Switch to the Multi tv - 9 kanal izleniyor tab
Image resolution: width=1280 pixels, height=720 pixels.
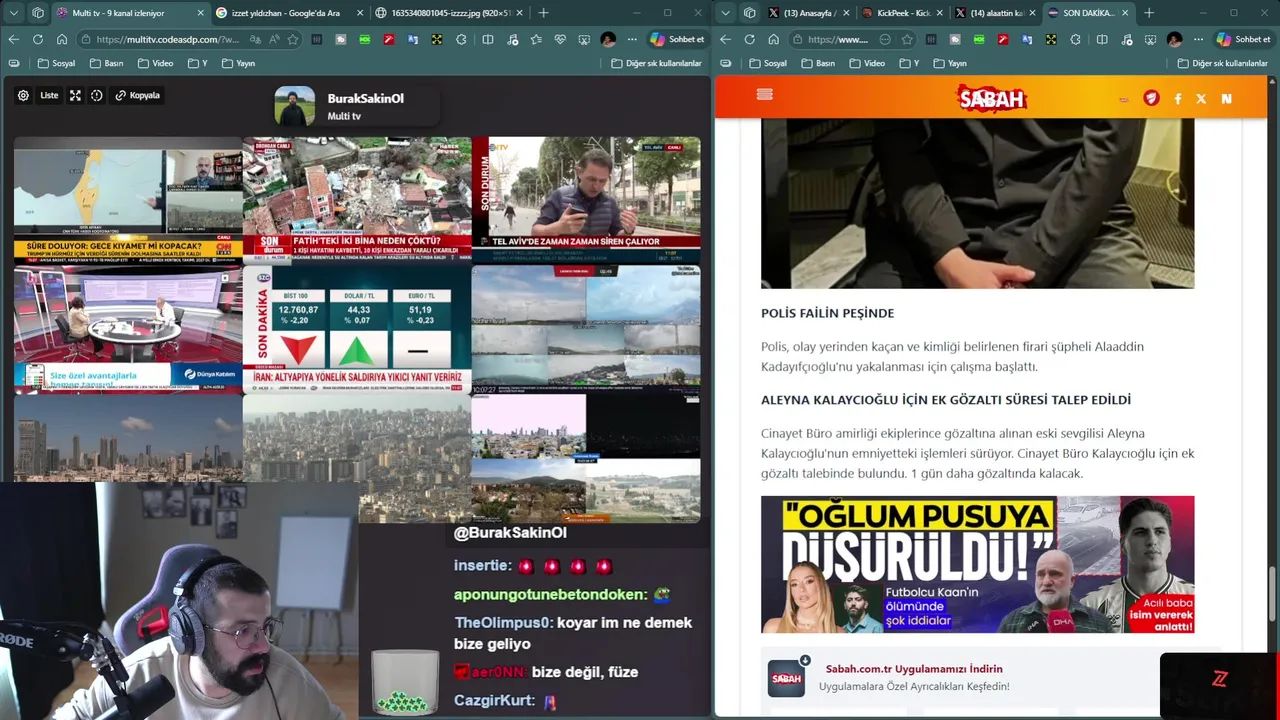coord(130,13)
